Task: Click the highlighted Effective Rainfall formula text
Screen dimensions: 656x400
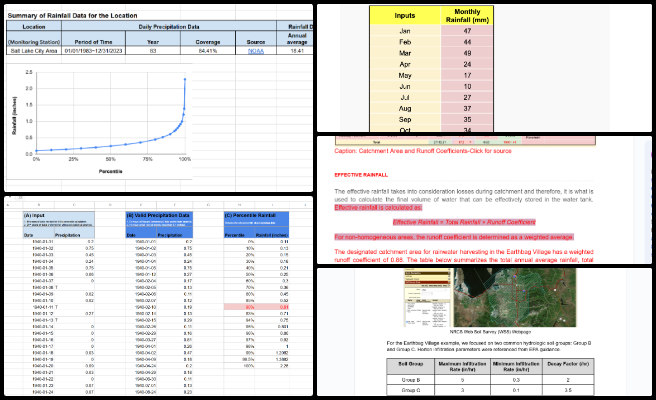Action: tap(464, 222)
